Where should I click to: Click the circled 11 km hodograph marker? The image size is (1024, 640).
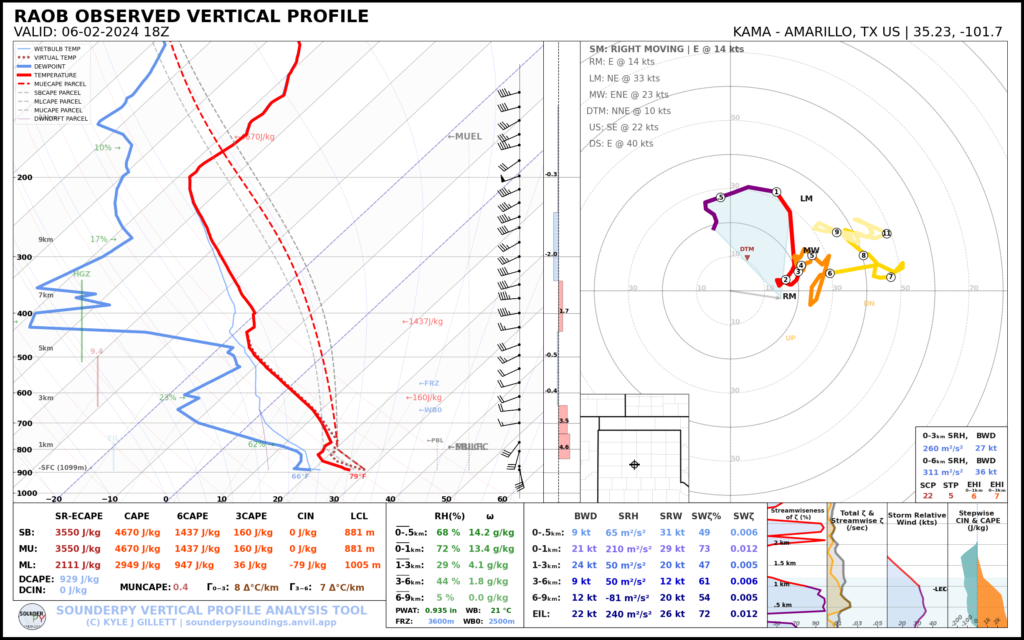(886, 233)
